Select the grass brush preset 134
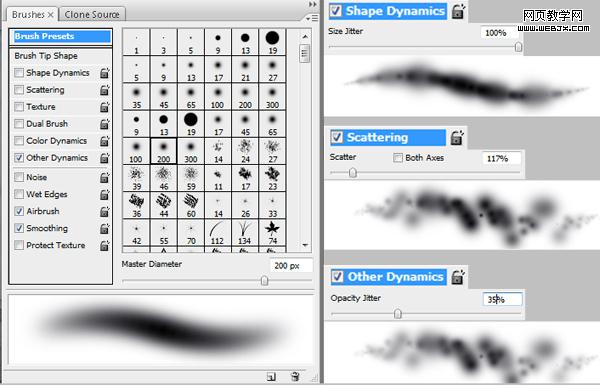The width and height of the screenshot is (600, 385). pos(245,232)
